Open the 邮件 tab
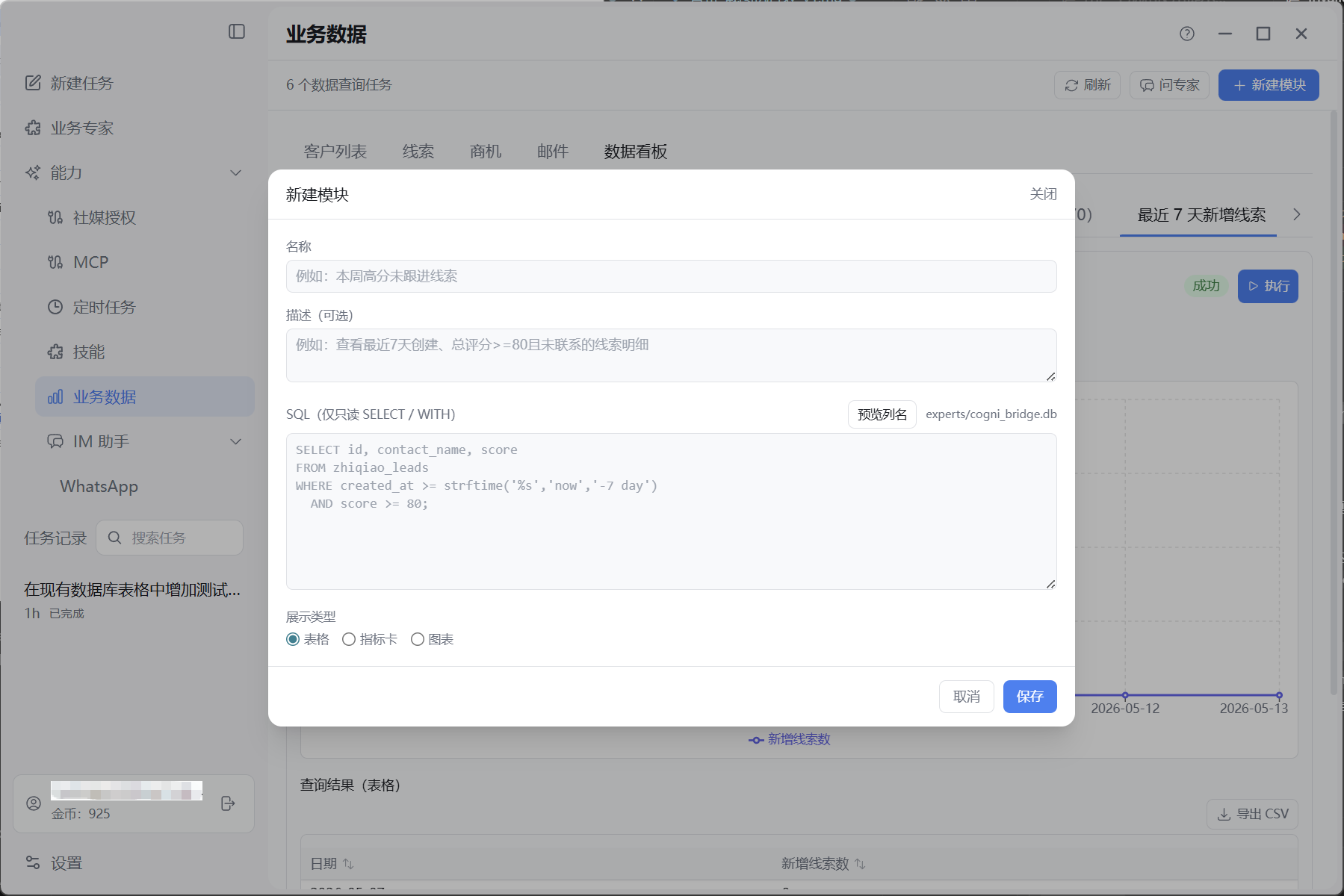Viewport: 1344px width, 896px height. tap(553, 152)
